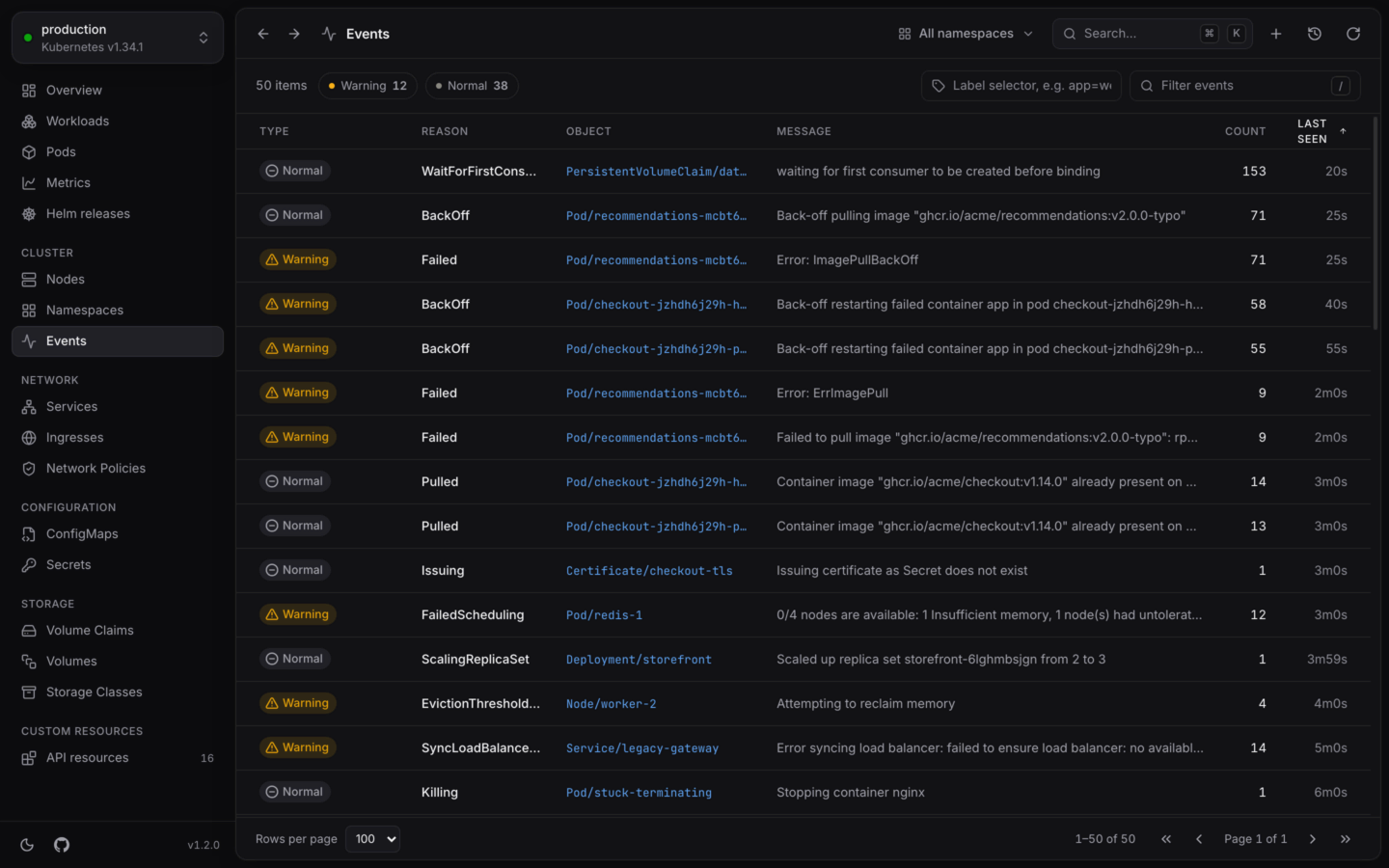Open the Pod/redis-1 object link
This screenshot has height=868, width=1389.
(604, 615)
